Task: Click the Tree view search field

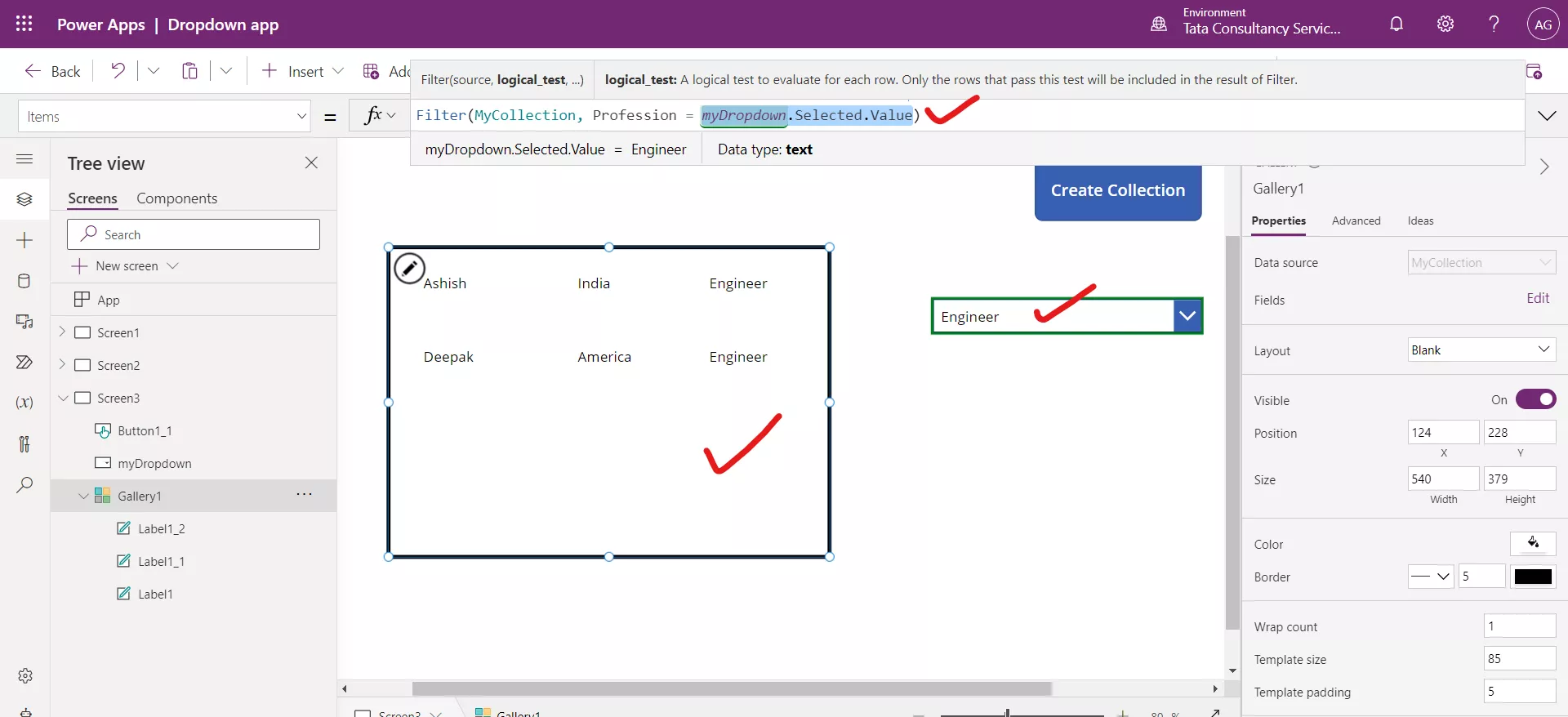Action: click(194, 234)
